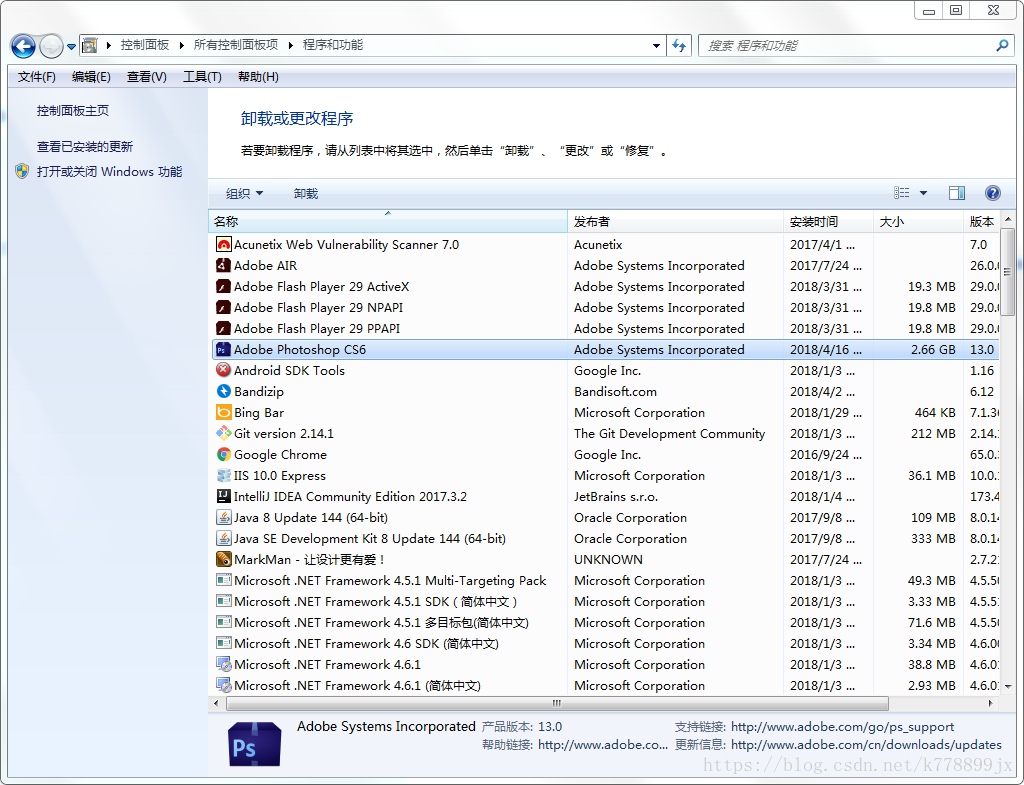1024x785 pixels.
Task: Open the 帮助(H) menu
Action: (258, 77)
